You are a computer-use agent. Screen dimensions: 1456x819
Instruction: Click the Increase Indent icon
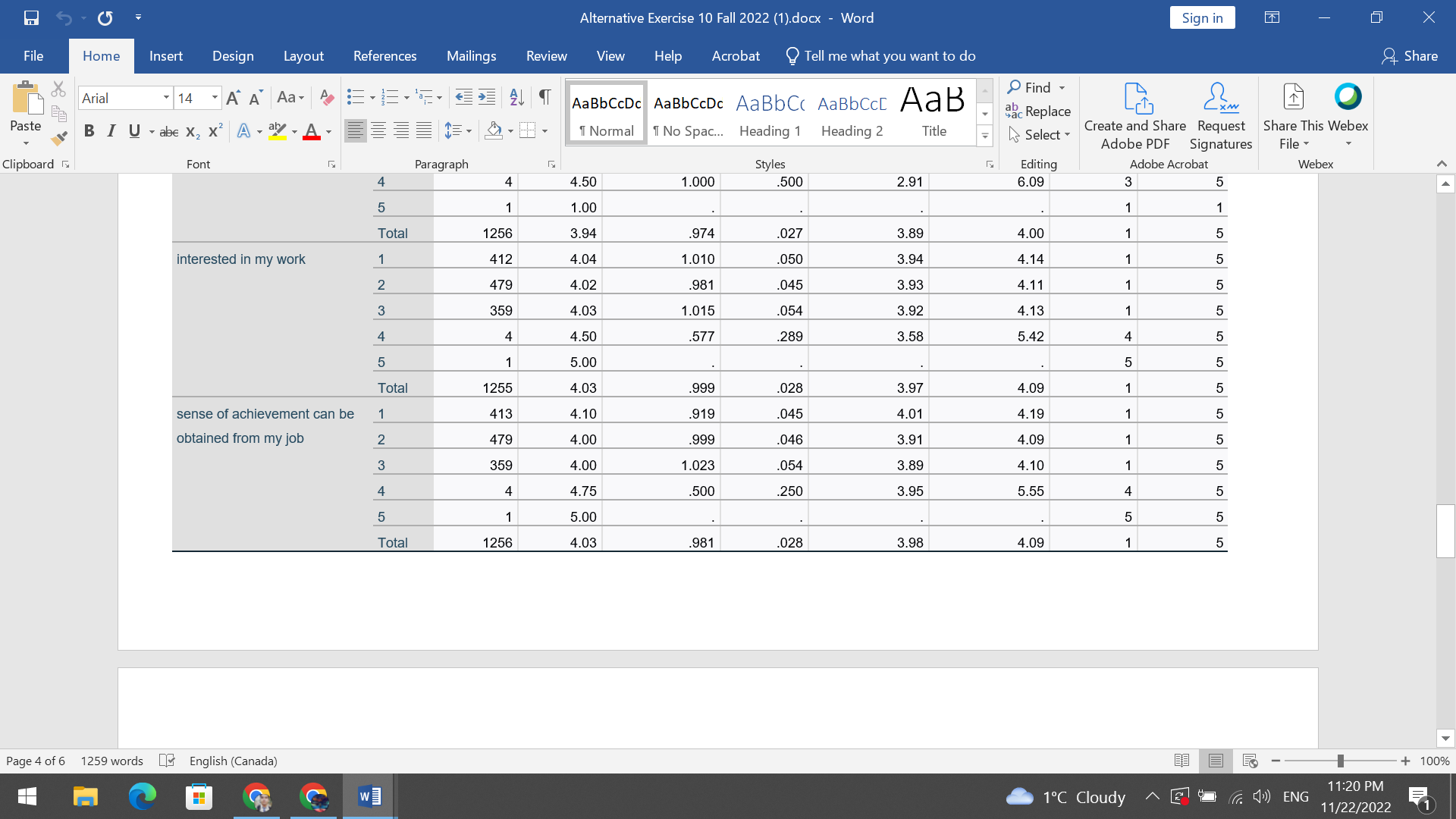487,97
